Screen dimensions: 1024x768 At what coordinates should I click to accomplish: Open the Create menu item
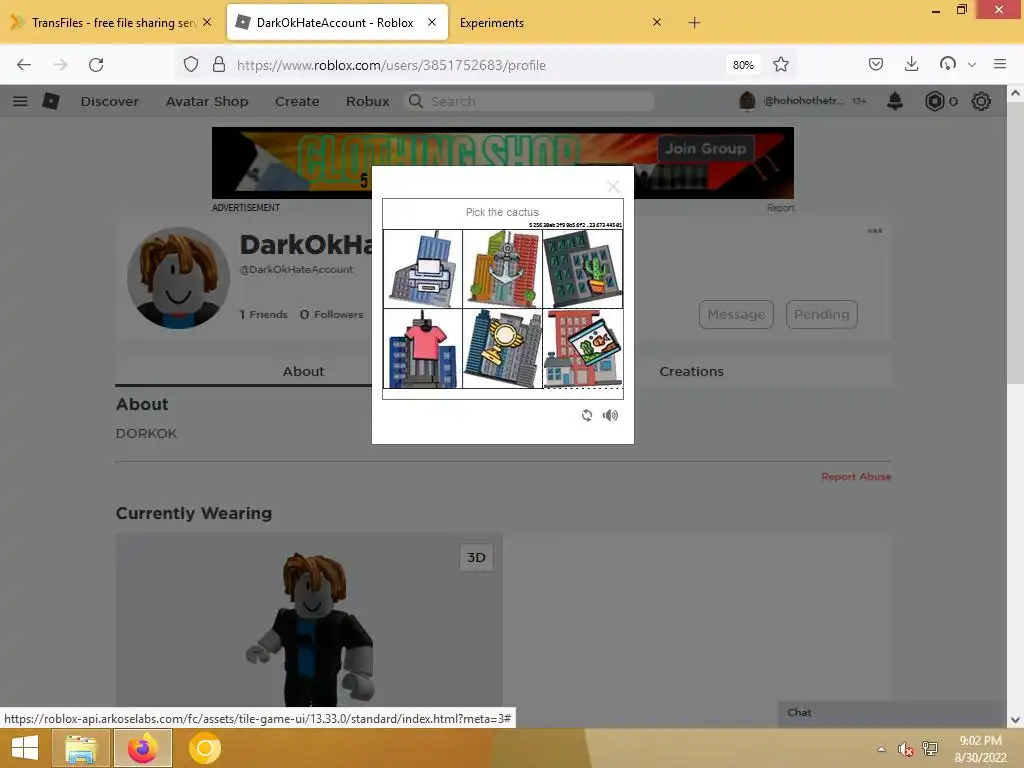pos(297,101)
